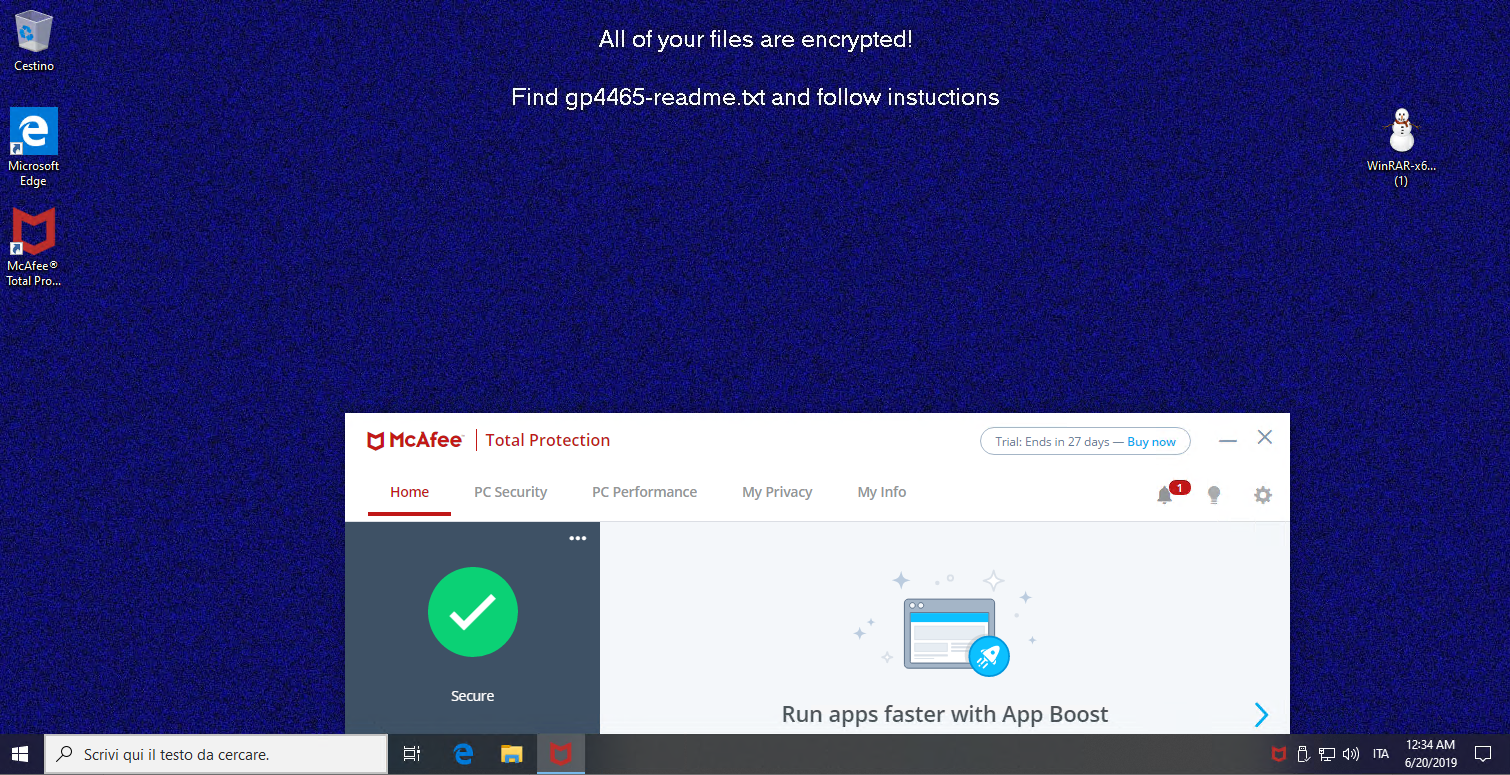Image resolution: width=1510 pixels, height=775 pixels.
Task: Click the green Secure checkmark status circle
Action: [x=473, y=612]
